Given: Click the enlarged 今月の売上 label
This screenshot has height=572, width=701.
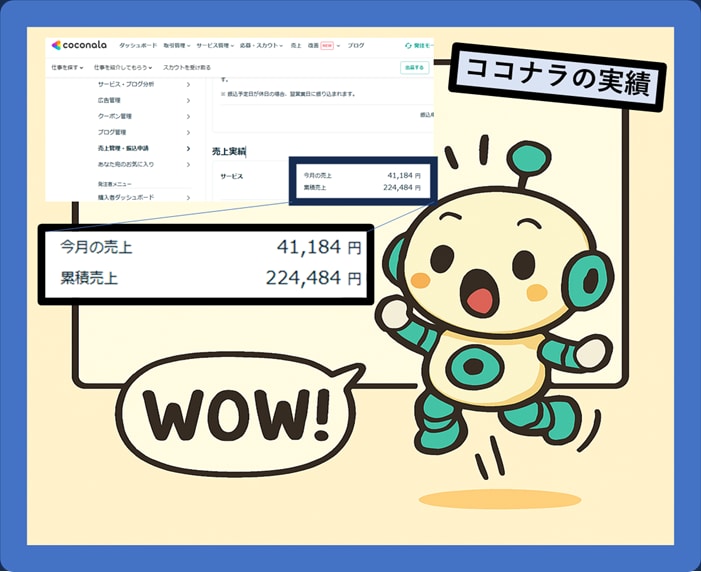Looking at the screenshot, I should click(96, 247).
